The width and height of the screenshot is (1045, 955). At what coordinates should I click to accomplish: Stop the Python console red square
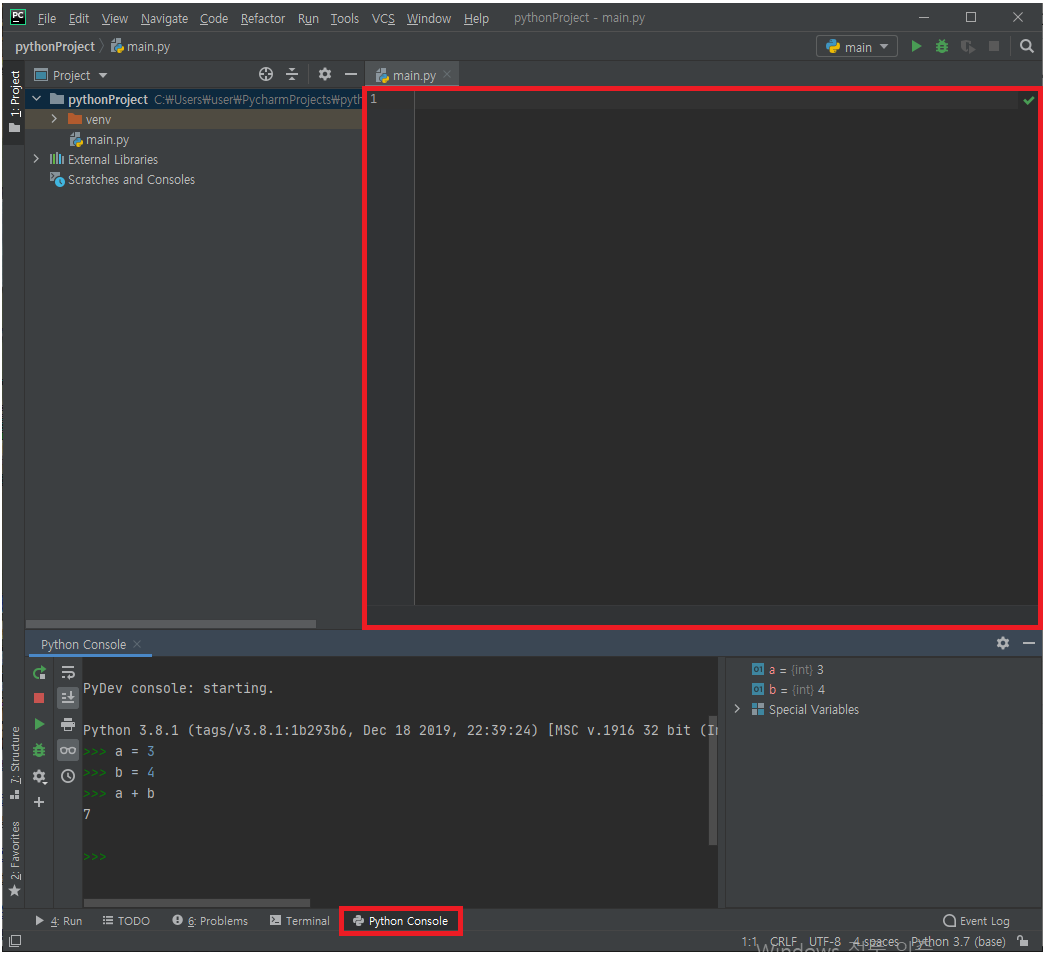click(x=39, y=698)
